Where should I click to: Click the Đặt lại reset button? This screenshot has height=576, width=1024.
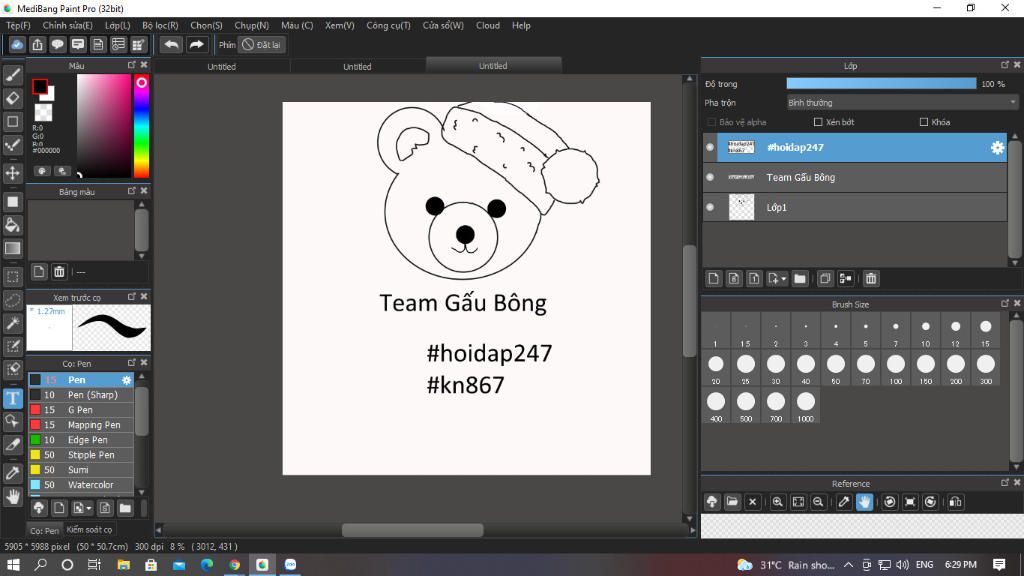[262, 44]
